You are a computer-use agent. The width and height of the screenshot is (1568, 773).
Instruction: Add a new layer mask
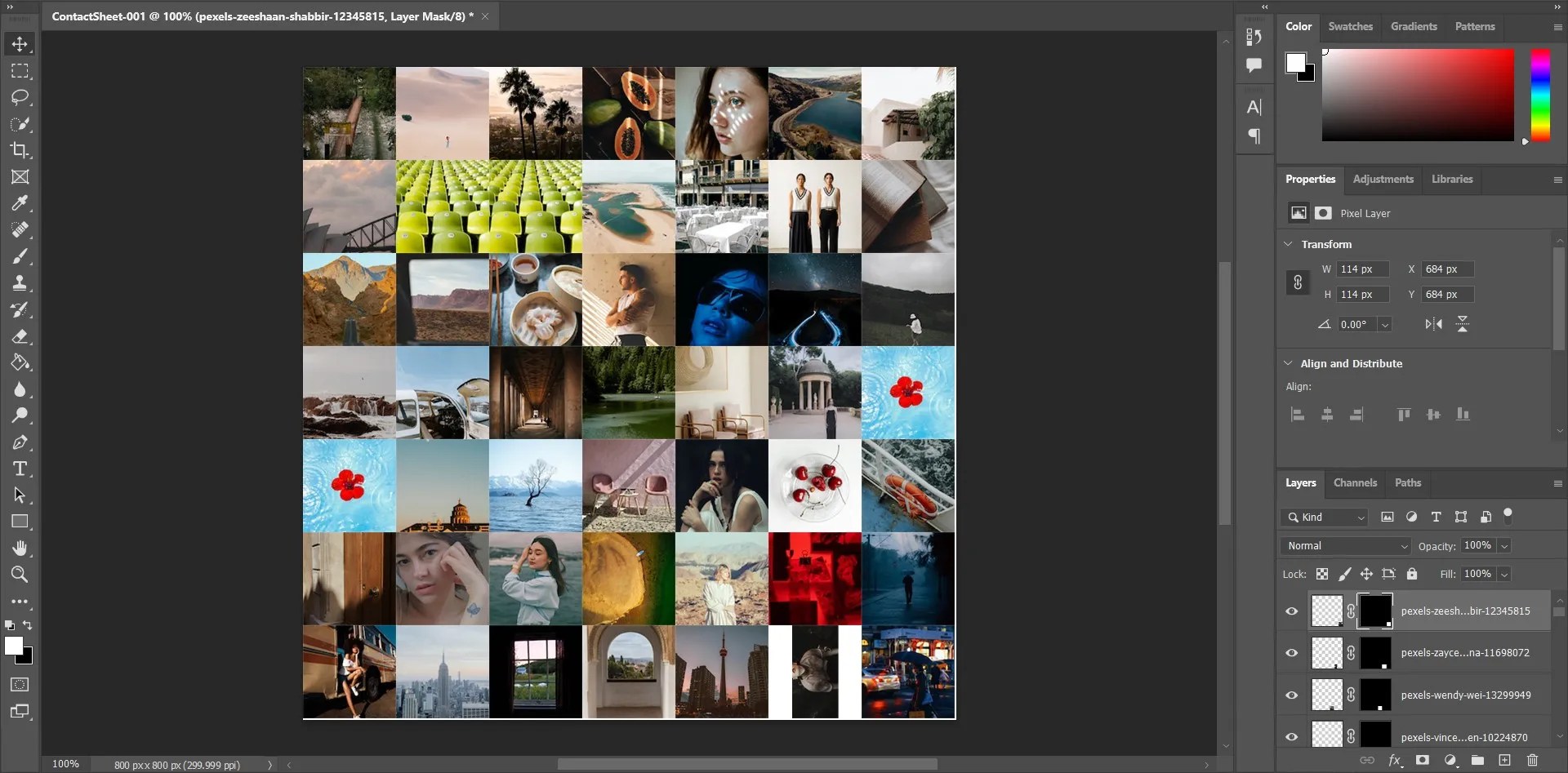(x=1423, y=760)
